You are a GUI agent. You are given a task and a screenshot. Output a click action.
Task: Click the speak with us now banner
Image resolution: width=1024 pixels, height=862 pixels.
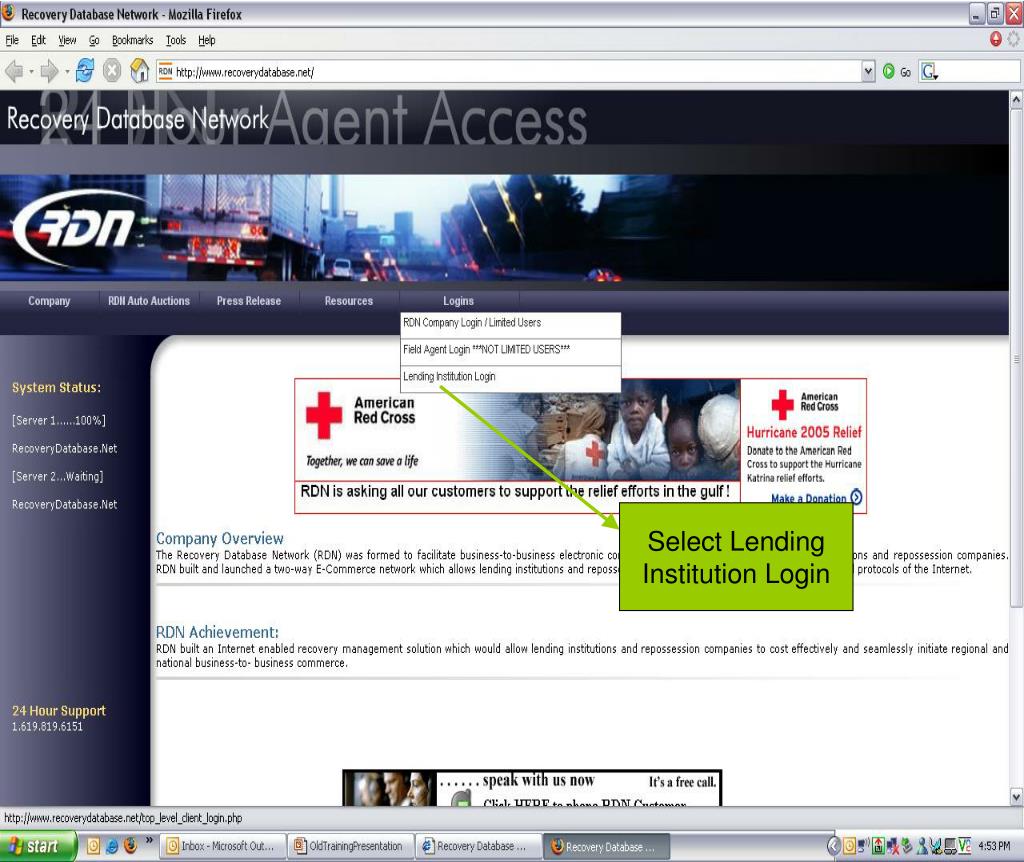click(x=532, y=788)
